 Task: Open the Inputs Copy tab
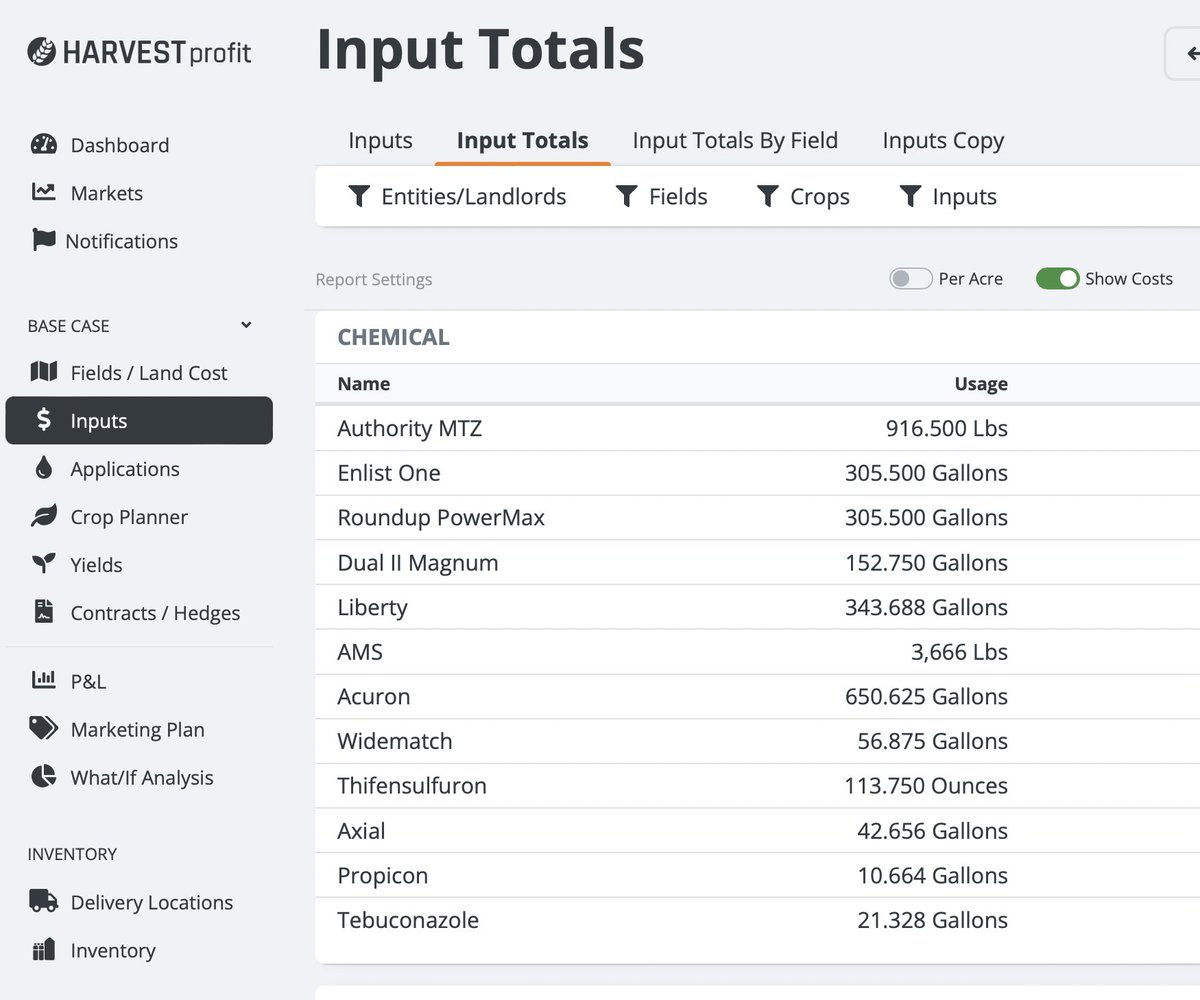click(943, 141)
